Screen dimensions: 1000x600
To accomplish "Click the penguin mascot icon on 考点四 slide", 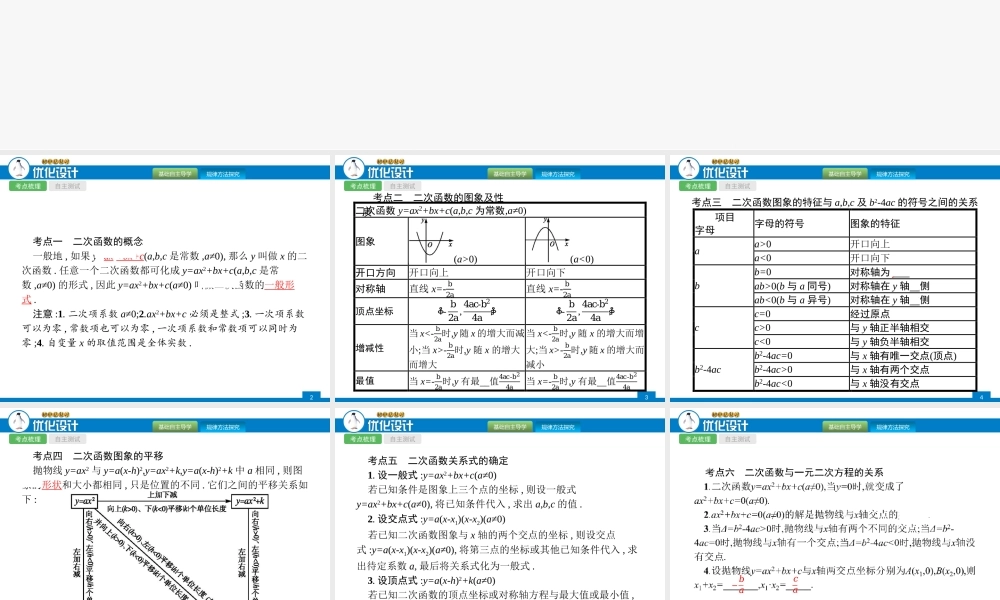I will [x=19, y=421].
